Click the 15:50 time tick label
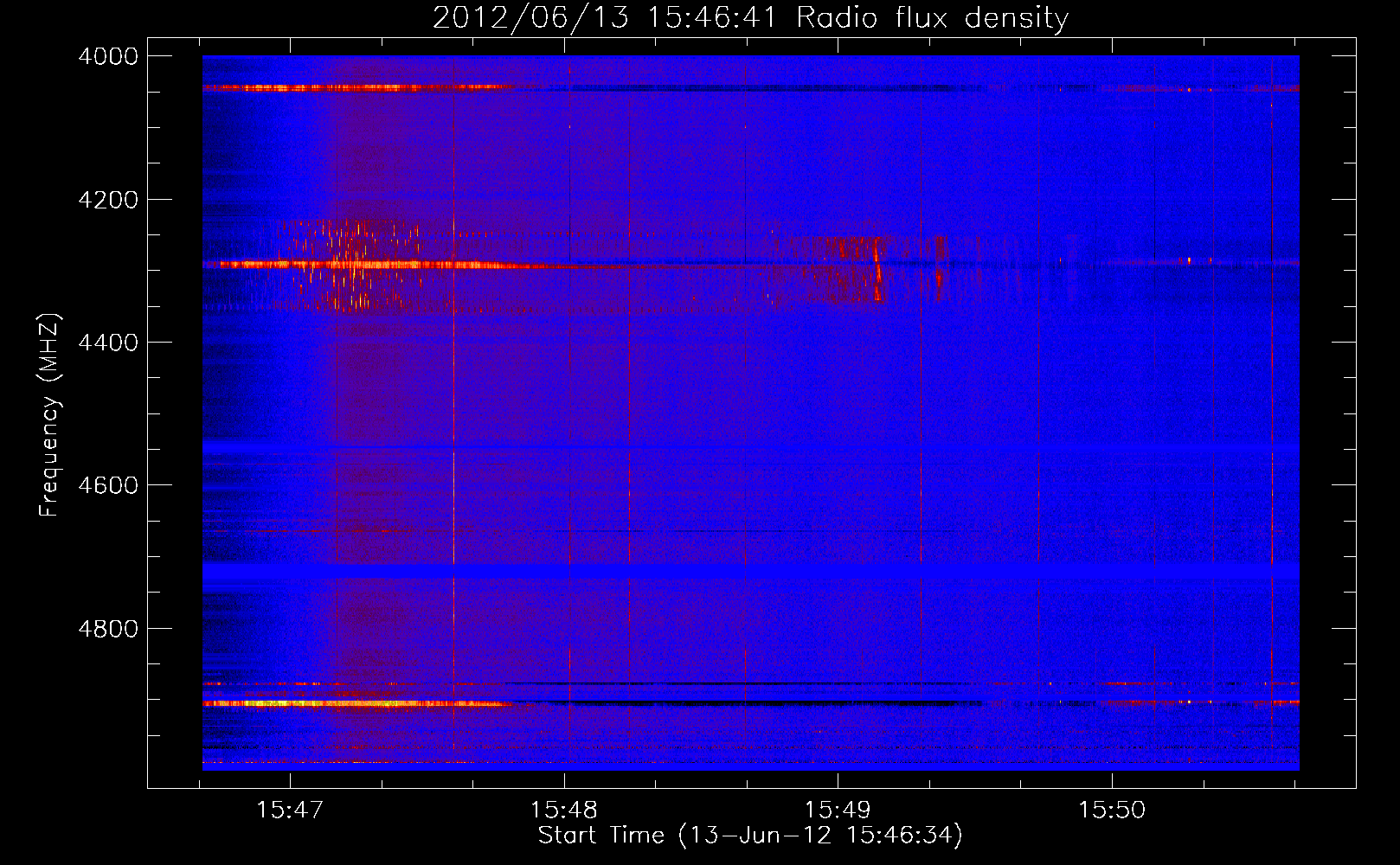Image resolution: width=1400 pixels, height=865 pixels. 1111,810
